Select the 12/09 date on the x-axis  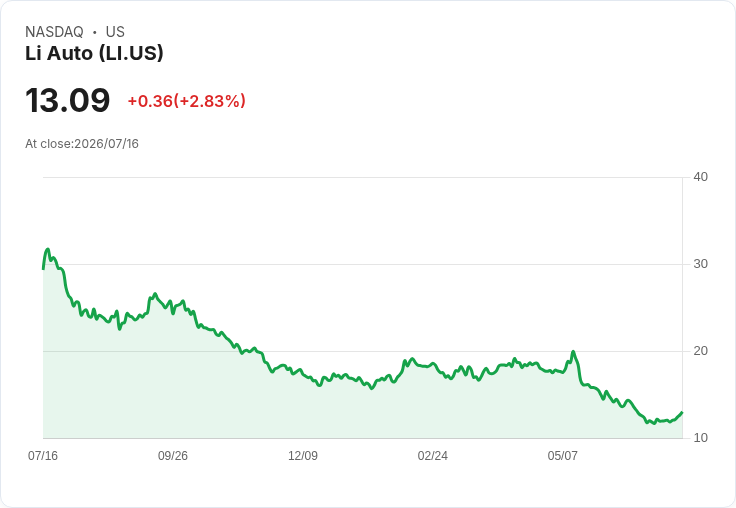click(x=303, y=455)
